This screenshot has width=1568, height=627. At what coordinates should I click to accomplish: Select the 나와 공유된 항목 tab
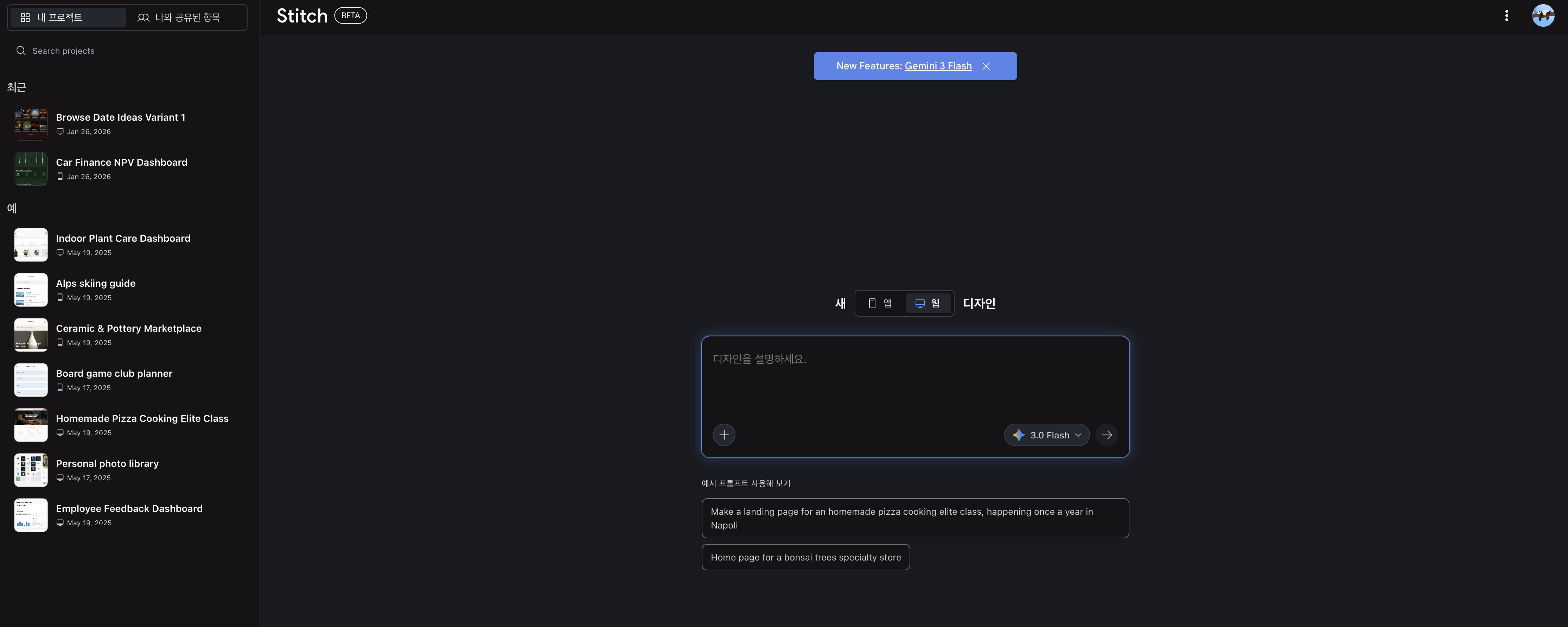pos(186,17)
